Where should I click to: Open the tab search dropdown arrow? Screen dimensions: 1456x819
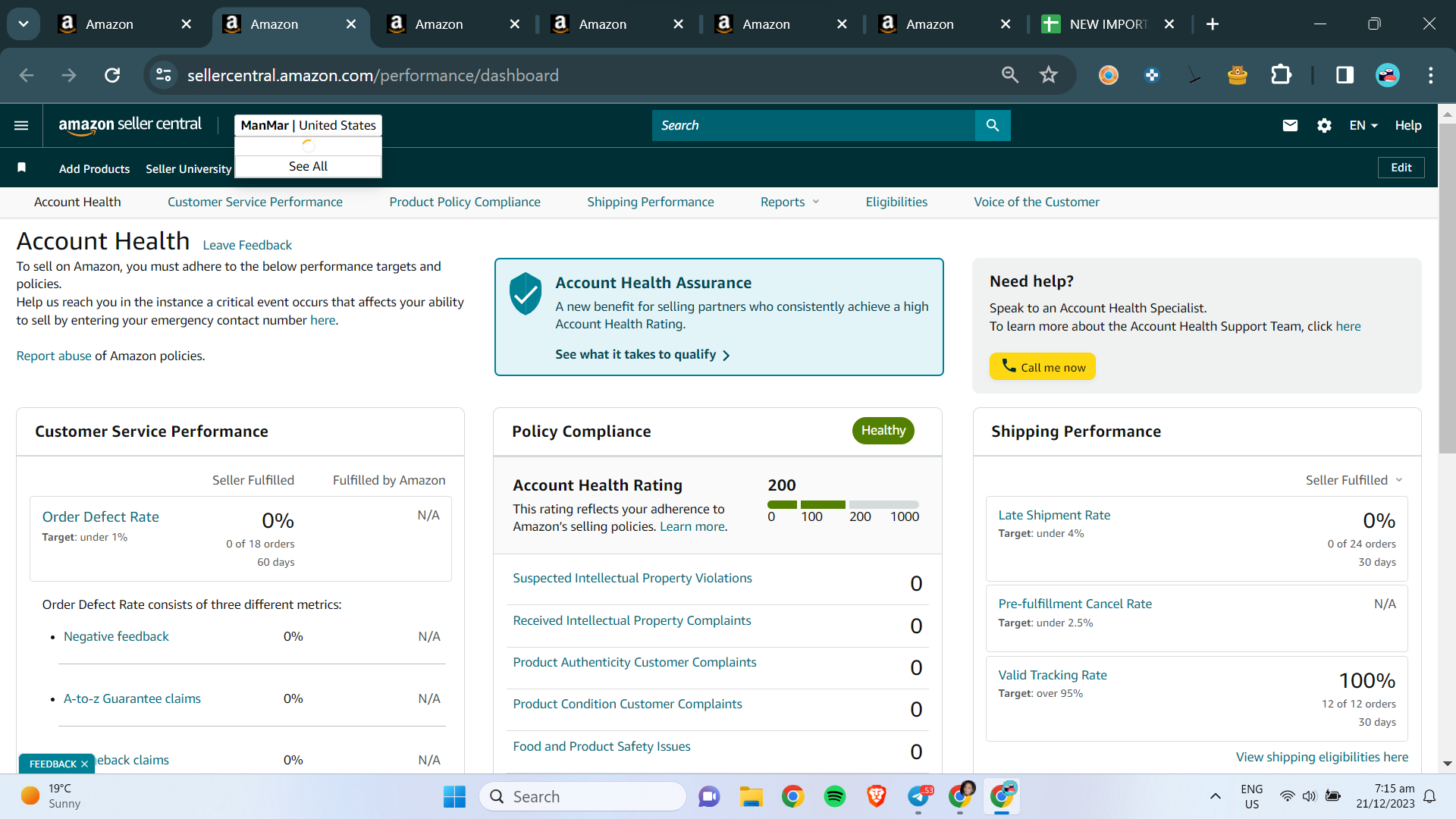[24, 24]
